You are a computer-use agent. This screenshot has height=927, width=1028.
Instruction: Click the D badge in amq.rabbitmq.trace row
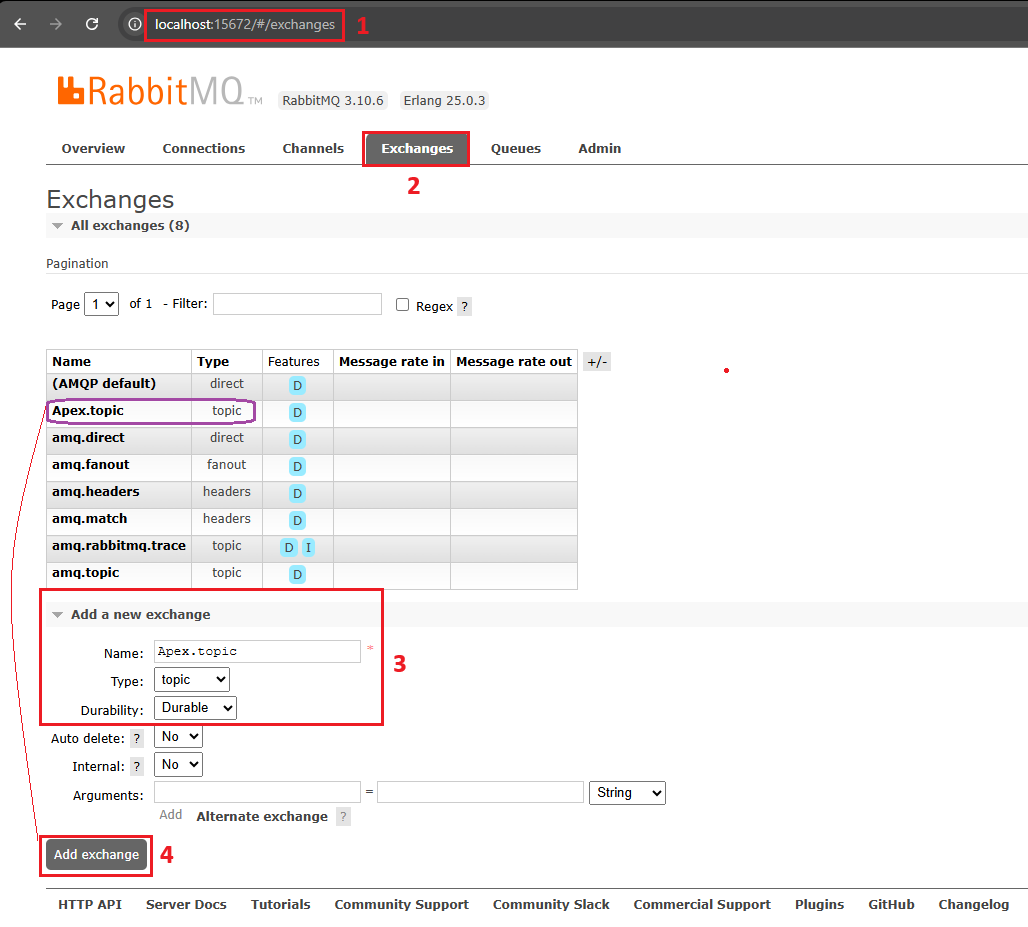(x=288, y=547)
